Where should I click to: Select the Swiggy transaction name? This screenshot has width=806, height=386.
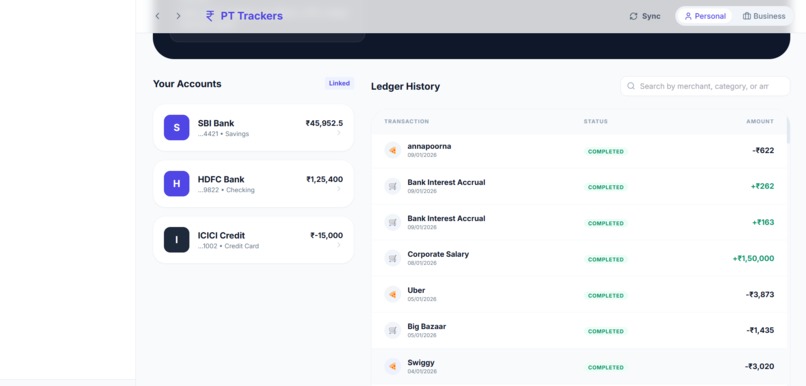421,362
